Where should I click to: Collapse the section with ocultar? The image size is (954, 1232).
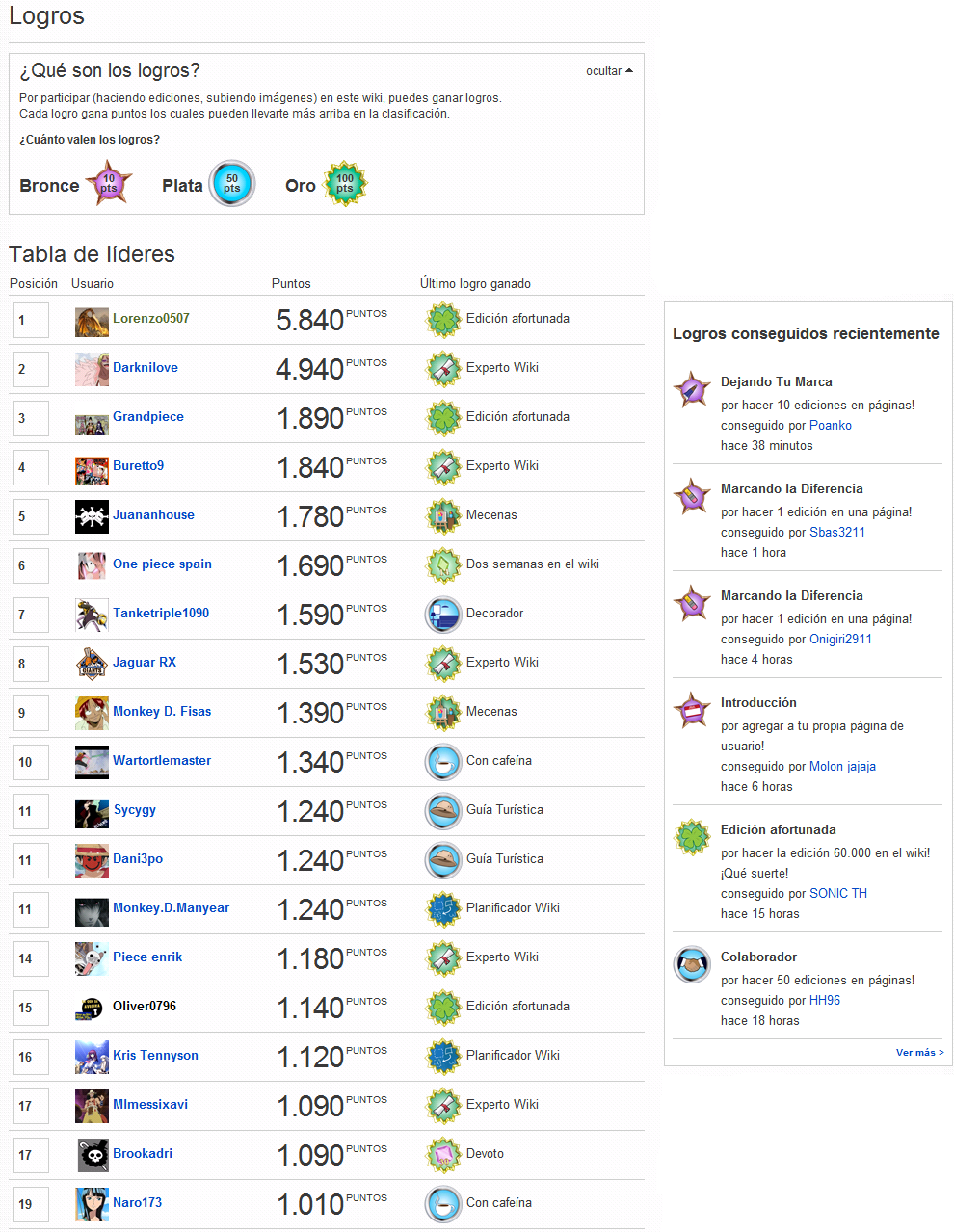pyautogui.click(x=609, y=71)
